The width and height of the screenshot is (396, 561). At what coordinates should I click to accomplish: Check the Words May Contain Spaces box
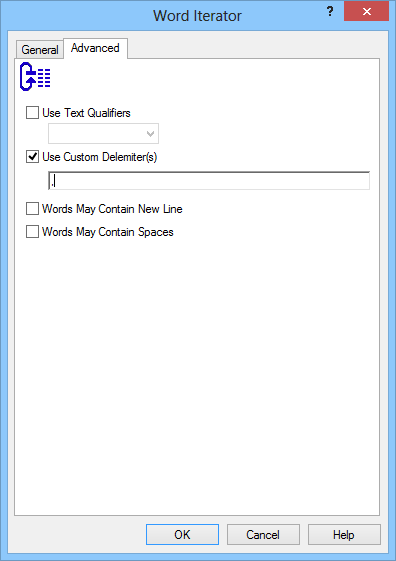32,232
